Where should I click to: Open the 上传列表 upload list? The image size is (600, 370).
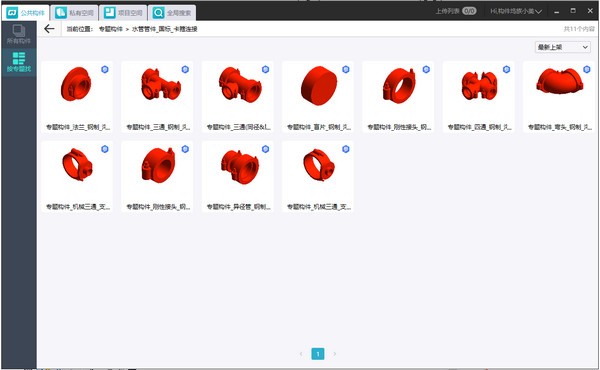456,11
